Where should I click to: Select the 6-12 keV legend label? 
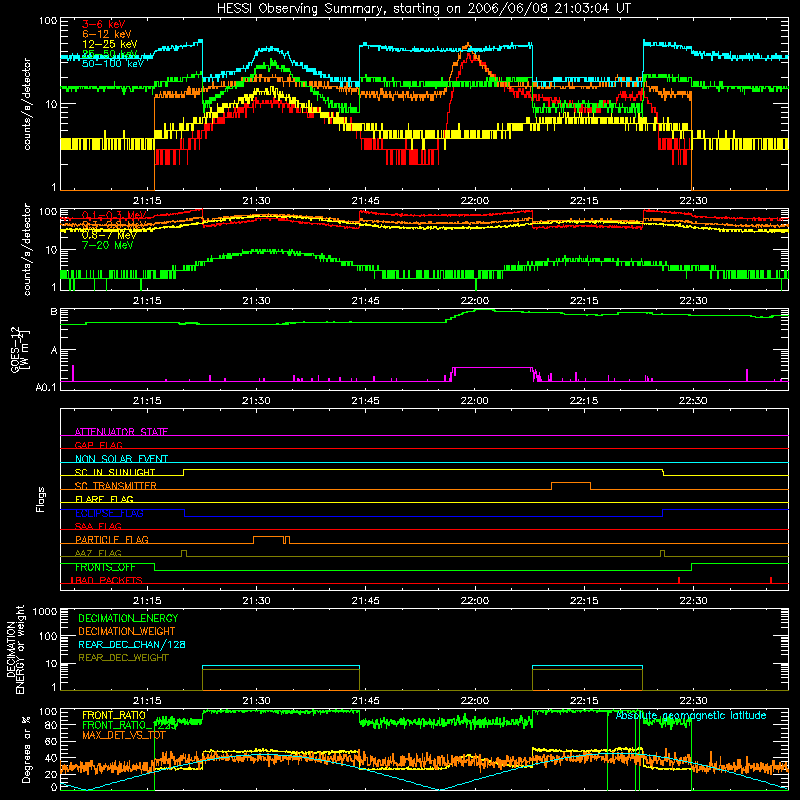tap(107, 34)
